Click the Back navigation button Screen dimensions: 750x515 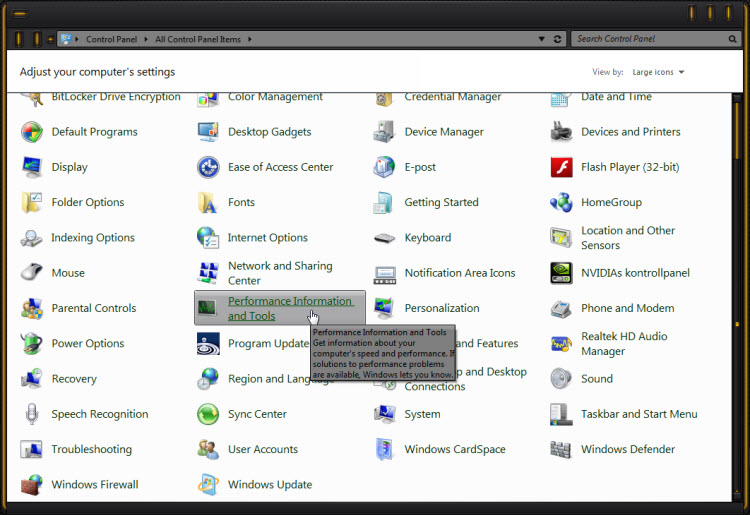18,39
